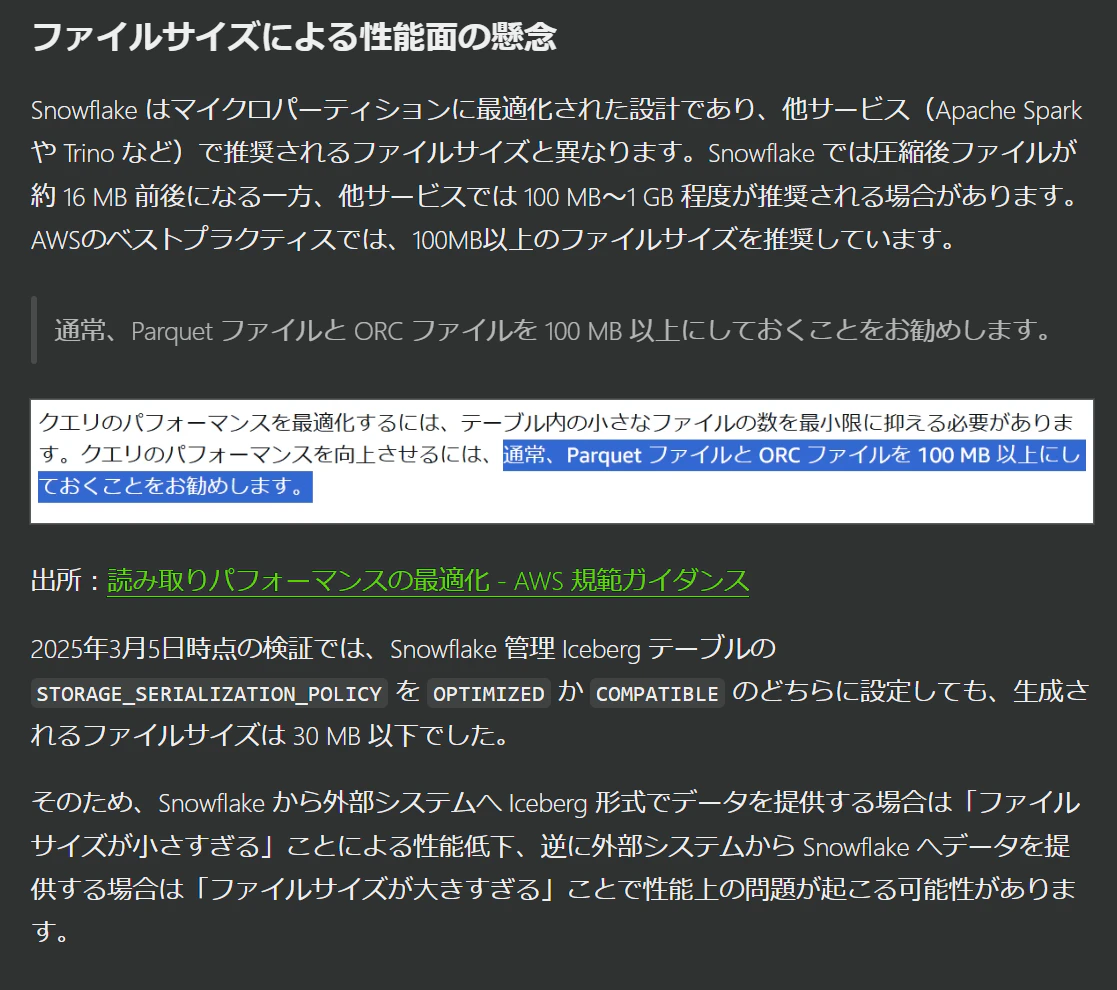The image size is (1117, 990).
Task: Click the 出所： label
Action: [x=67, y=580]
